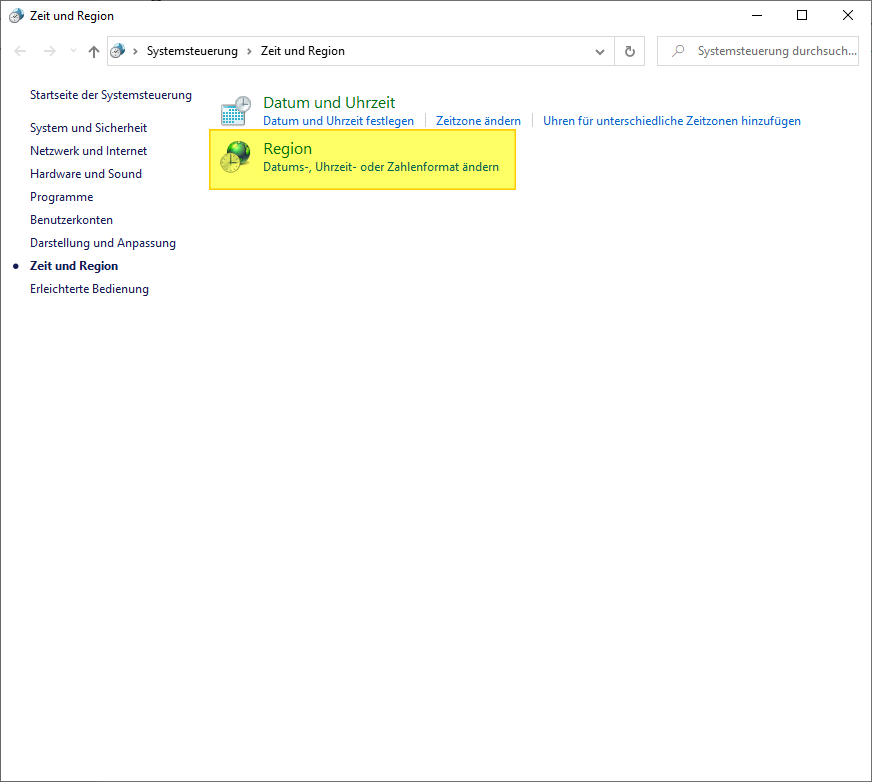Expand the chevron after Systemsteuerung breadcrumb
Image resolution: width=872 pixels, height=782 pixels.
coord(249,52)
